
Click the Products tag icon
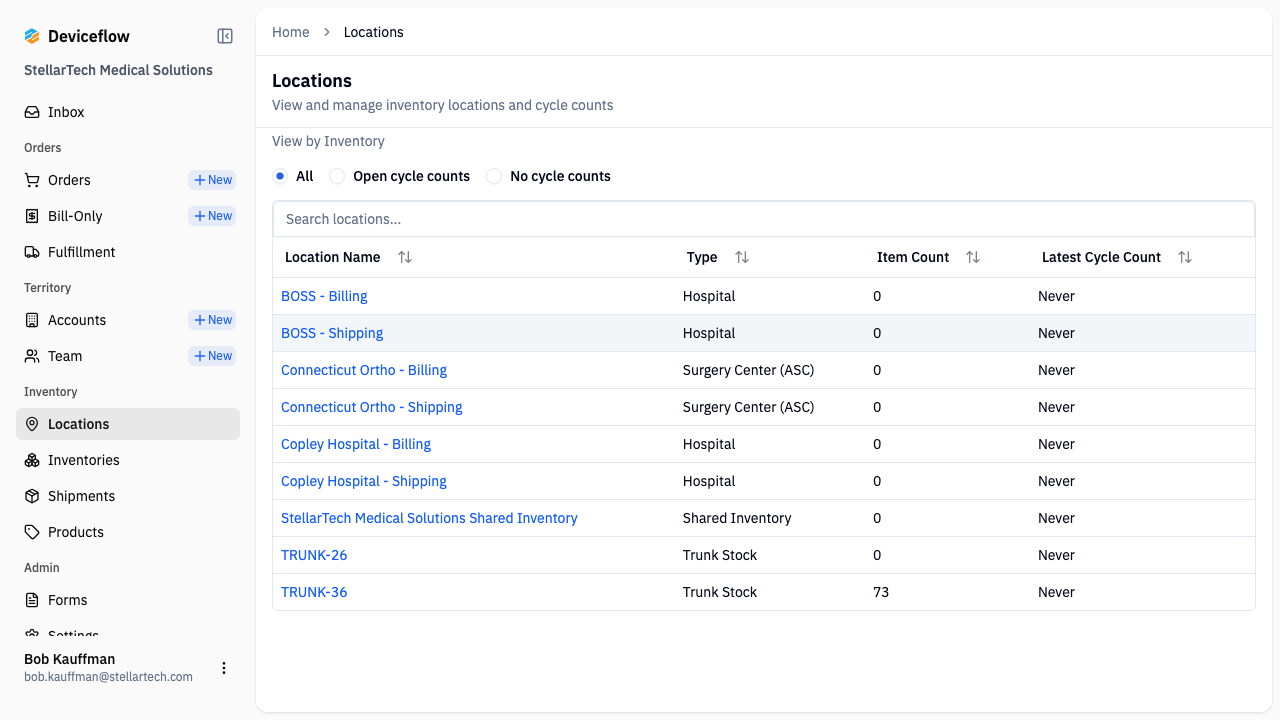coord(32,532)
